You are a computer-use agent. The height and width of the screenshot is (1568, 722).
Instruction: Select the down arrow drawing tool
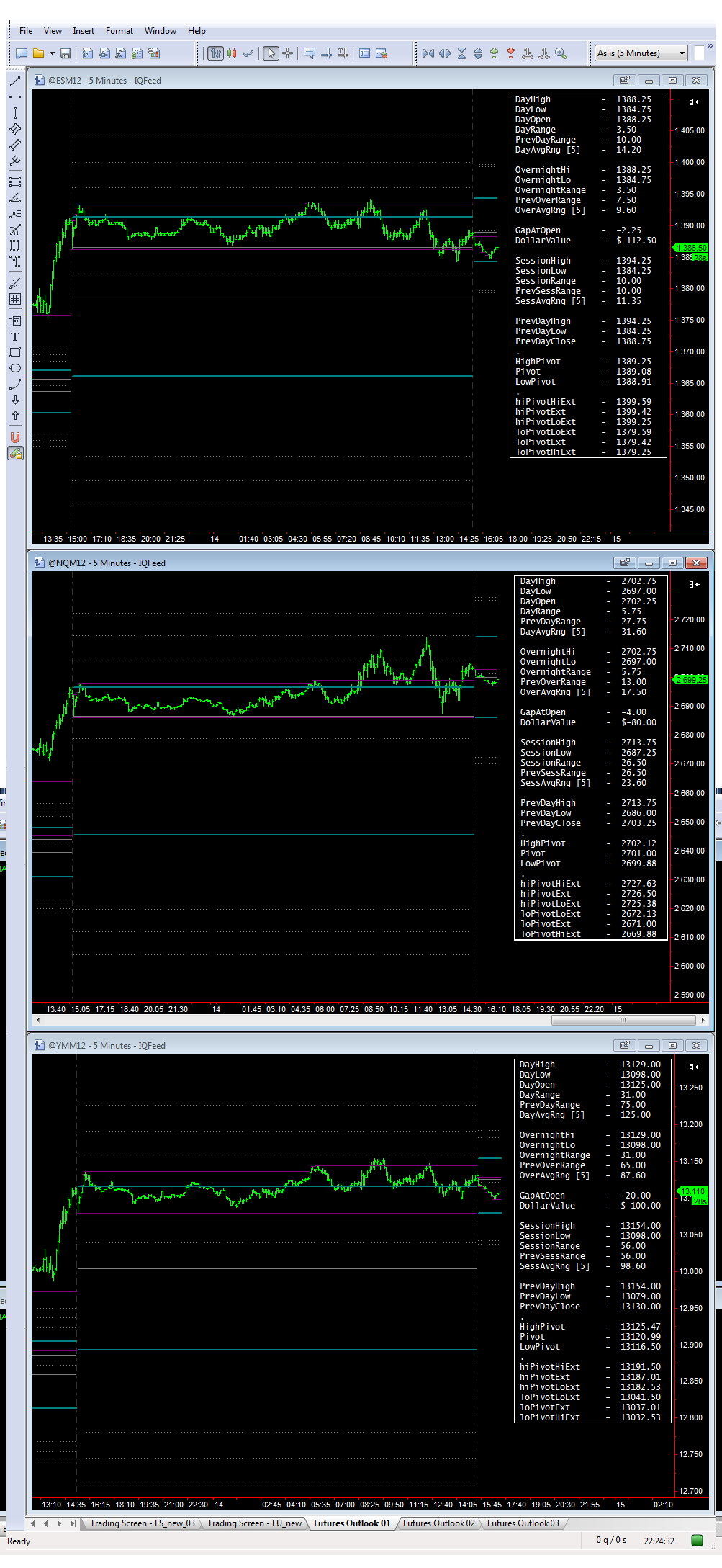pos(14,400)
